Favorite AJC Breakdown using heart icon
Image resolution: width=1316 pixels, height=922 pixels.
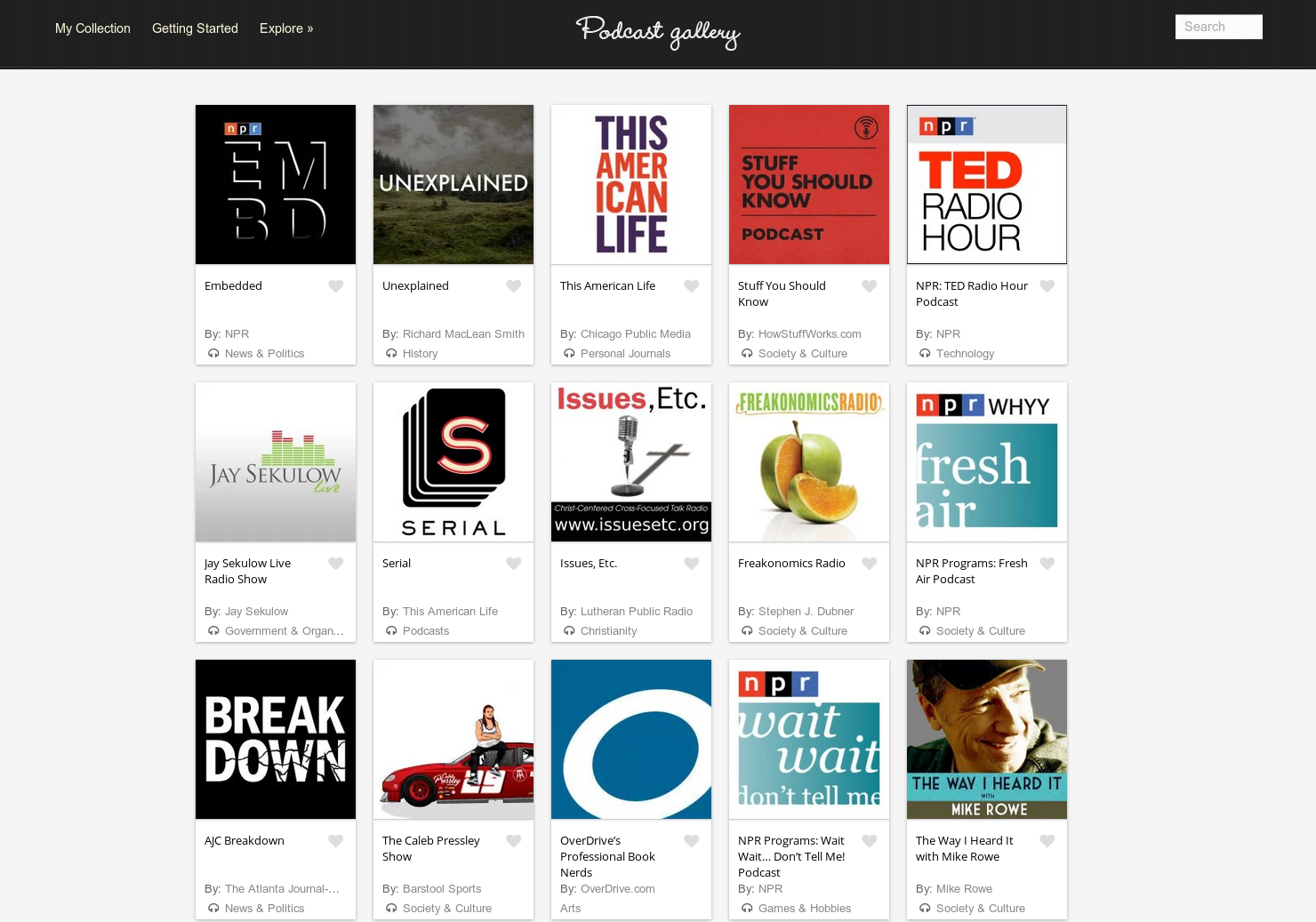[336, 841]
